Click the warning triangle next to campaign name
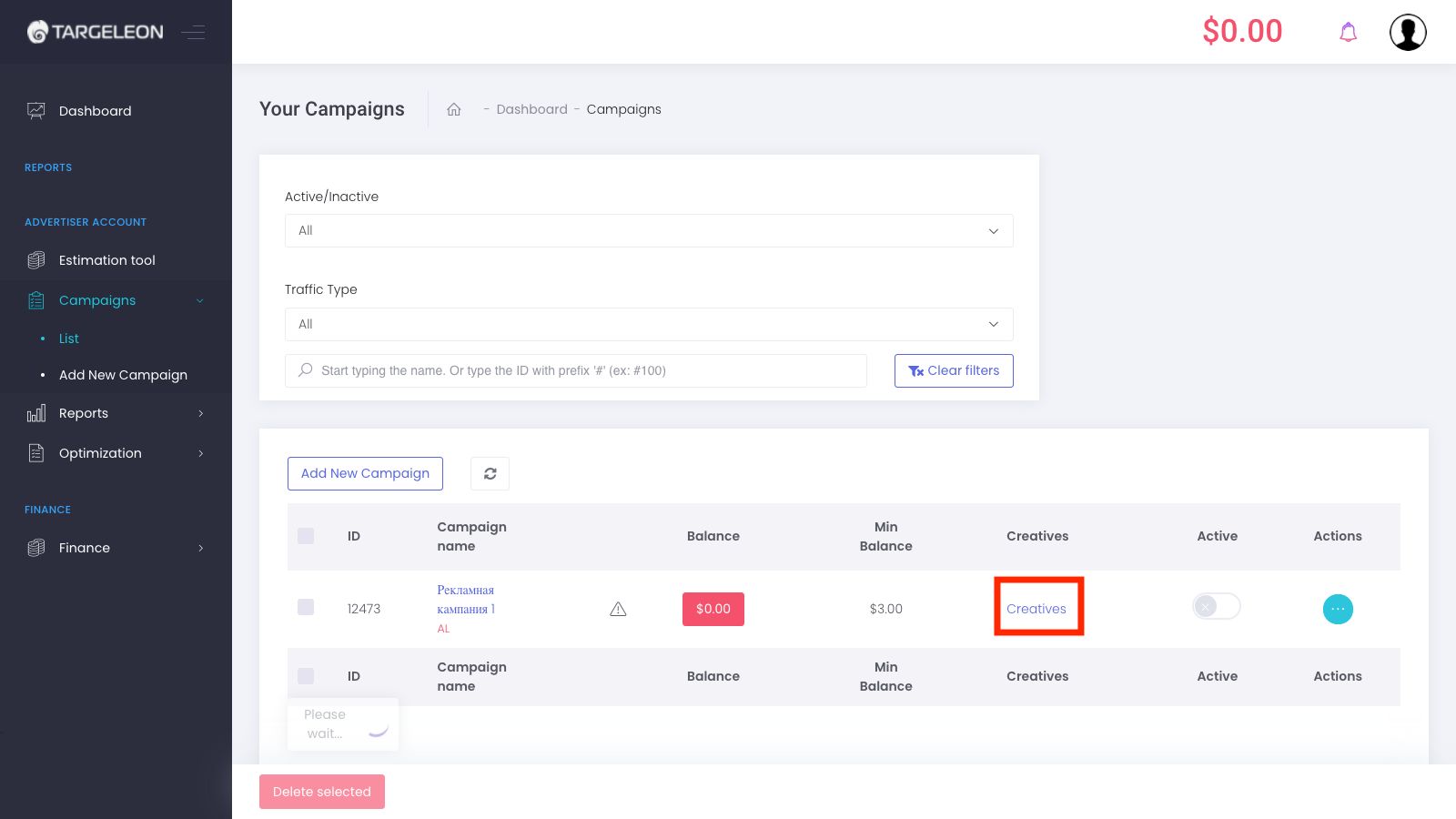This screenshot has height=819, width=1456. (618, 608)
